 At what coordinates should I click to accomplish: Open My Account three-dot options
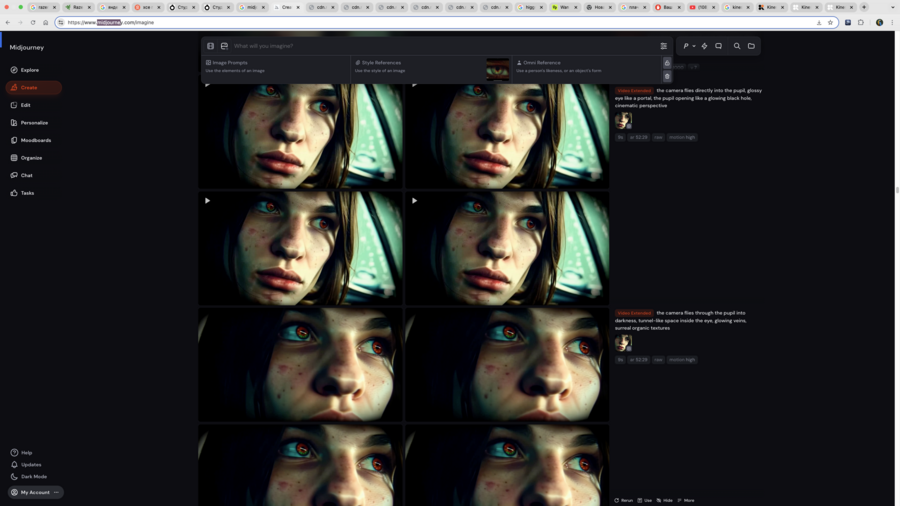(56, 492)
